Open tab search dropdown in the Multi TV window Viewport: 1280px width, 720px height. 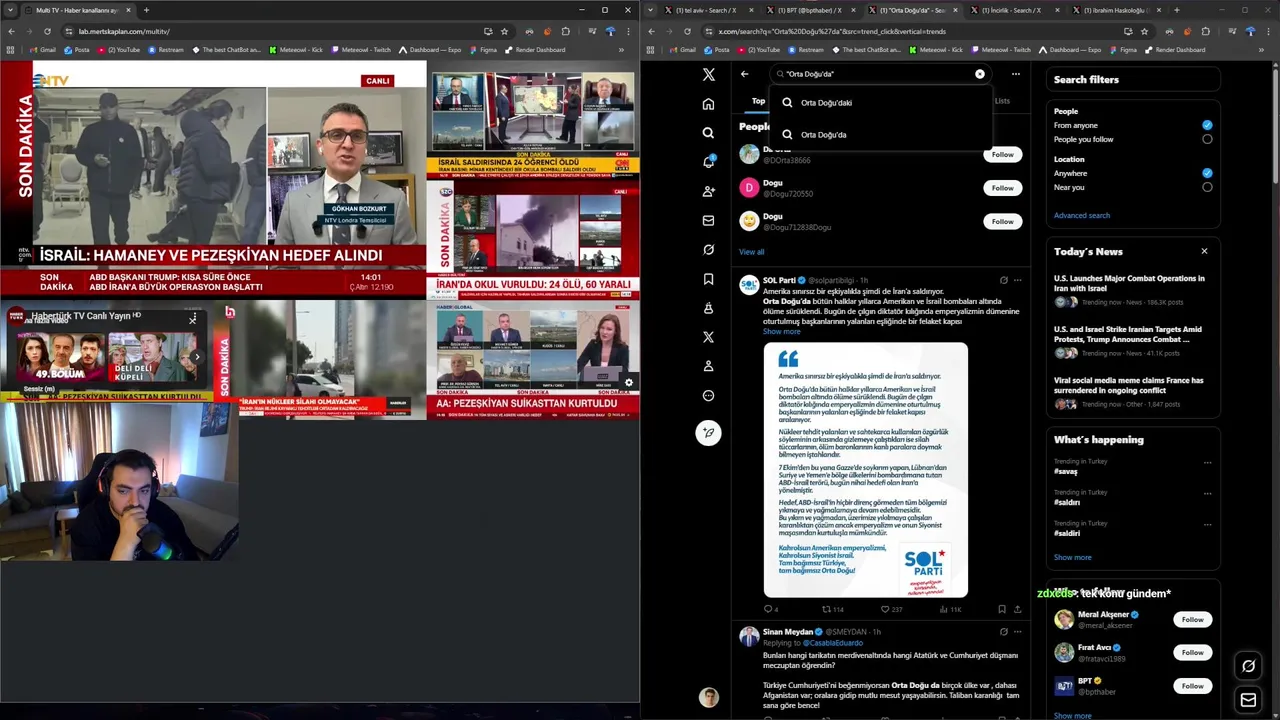10,10
